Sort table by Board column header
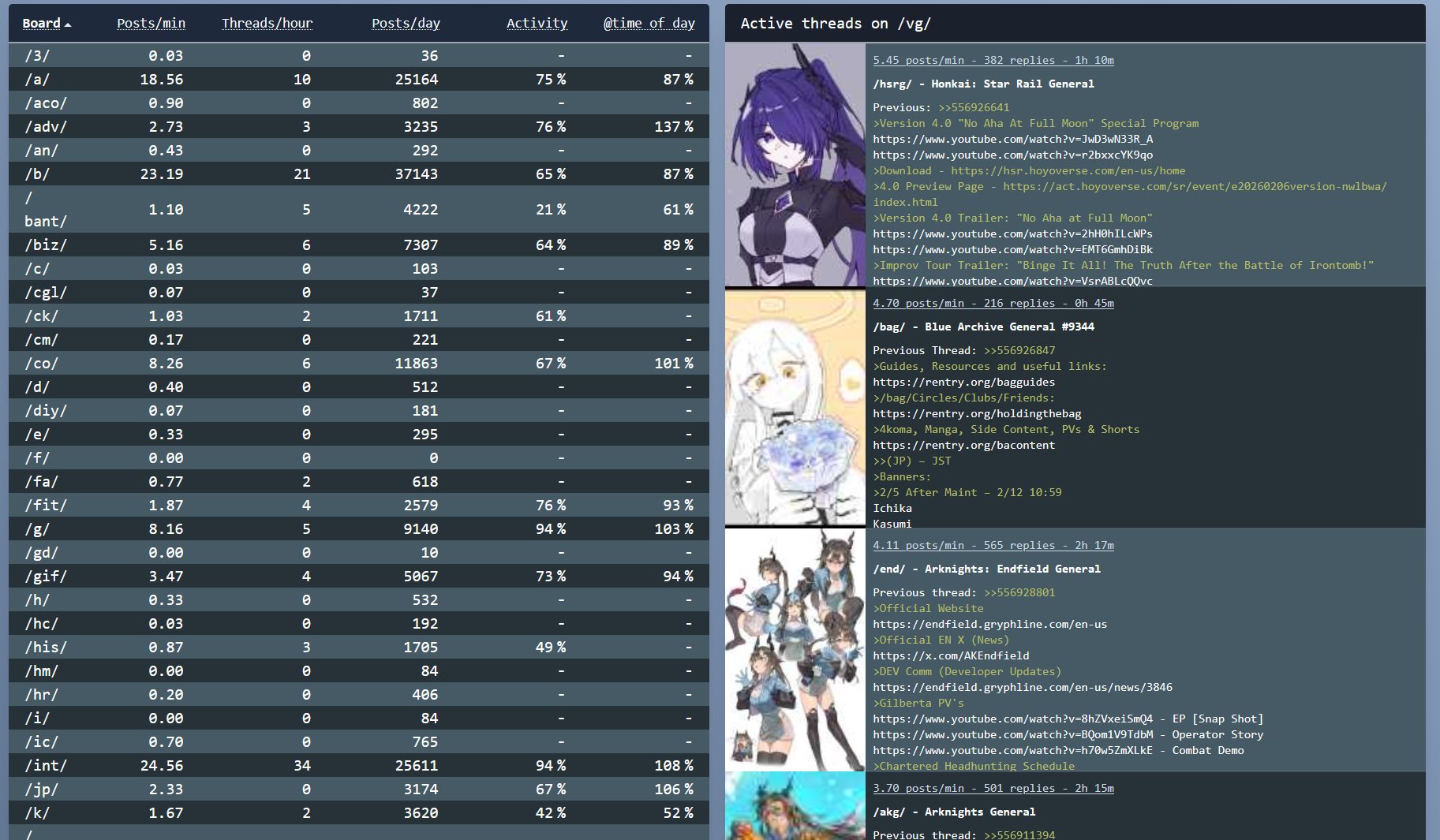Viewport: 1440px width, 840px height. point(41,23)
